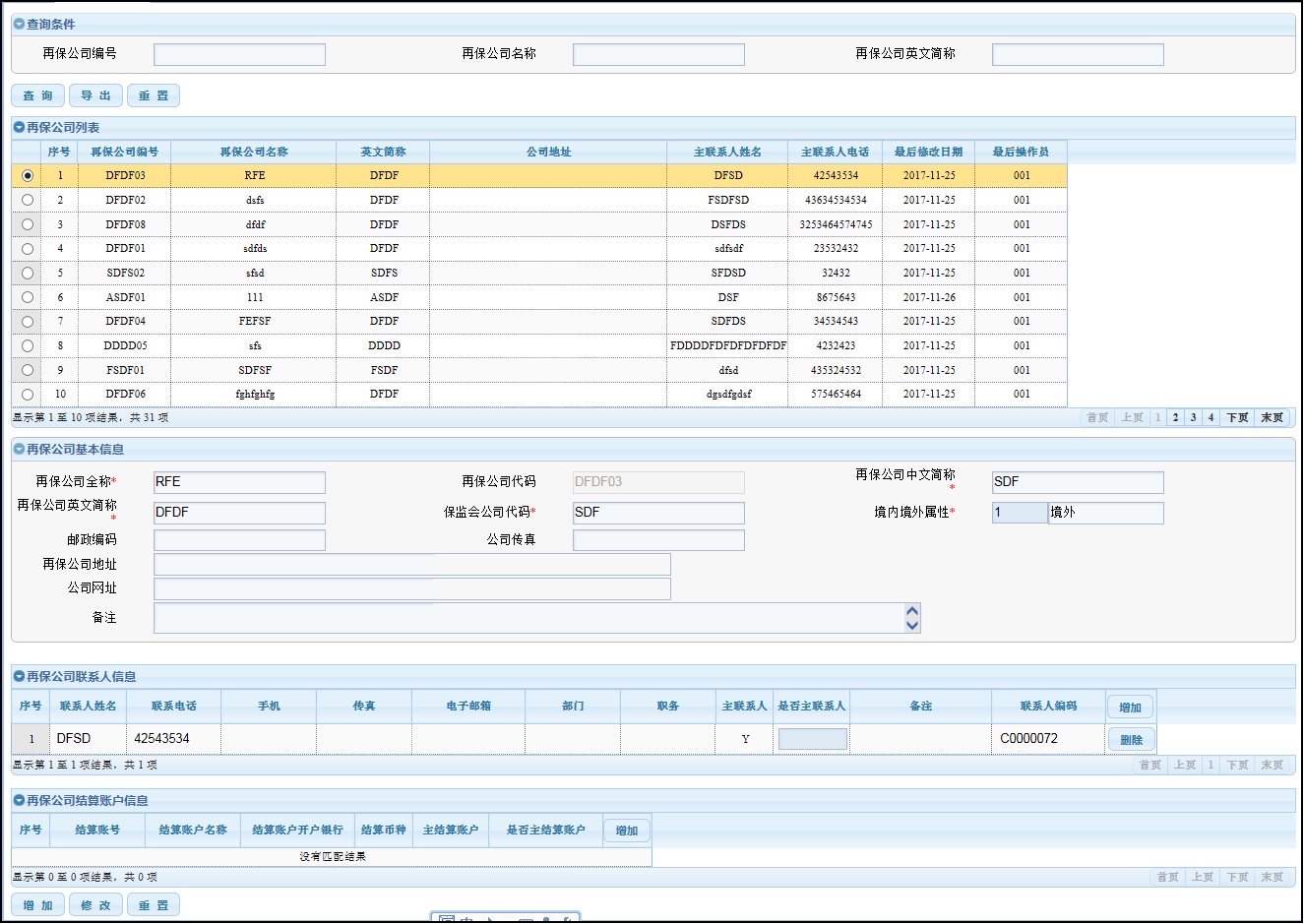The width and height of the screenshot is (1304, 924).
Task: Edit the 保监会公司代码 field
Action: point(658,513)
